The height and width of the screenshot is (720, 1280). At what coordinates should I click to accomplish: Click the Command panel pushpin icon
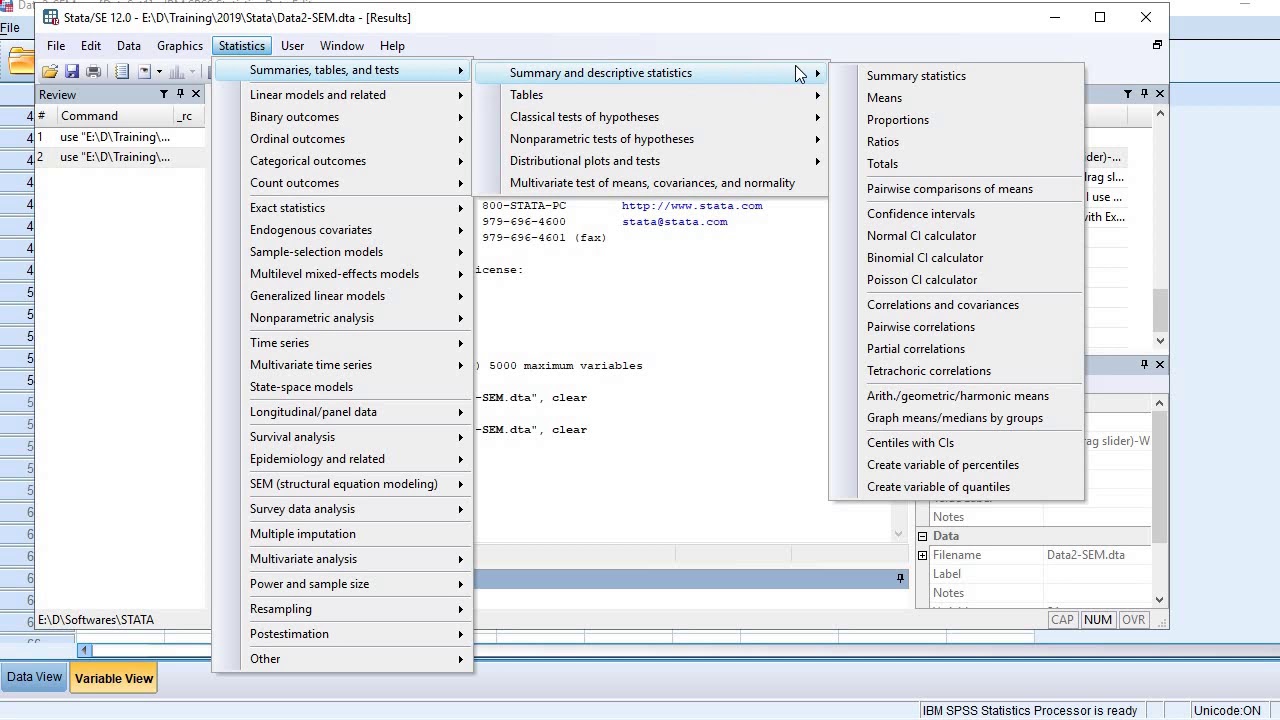click(900, 578)
